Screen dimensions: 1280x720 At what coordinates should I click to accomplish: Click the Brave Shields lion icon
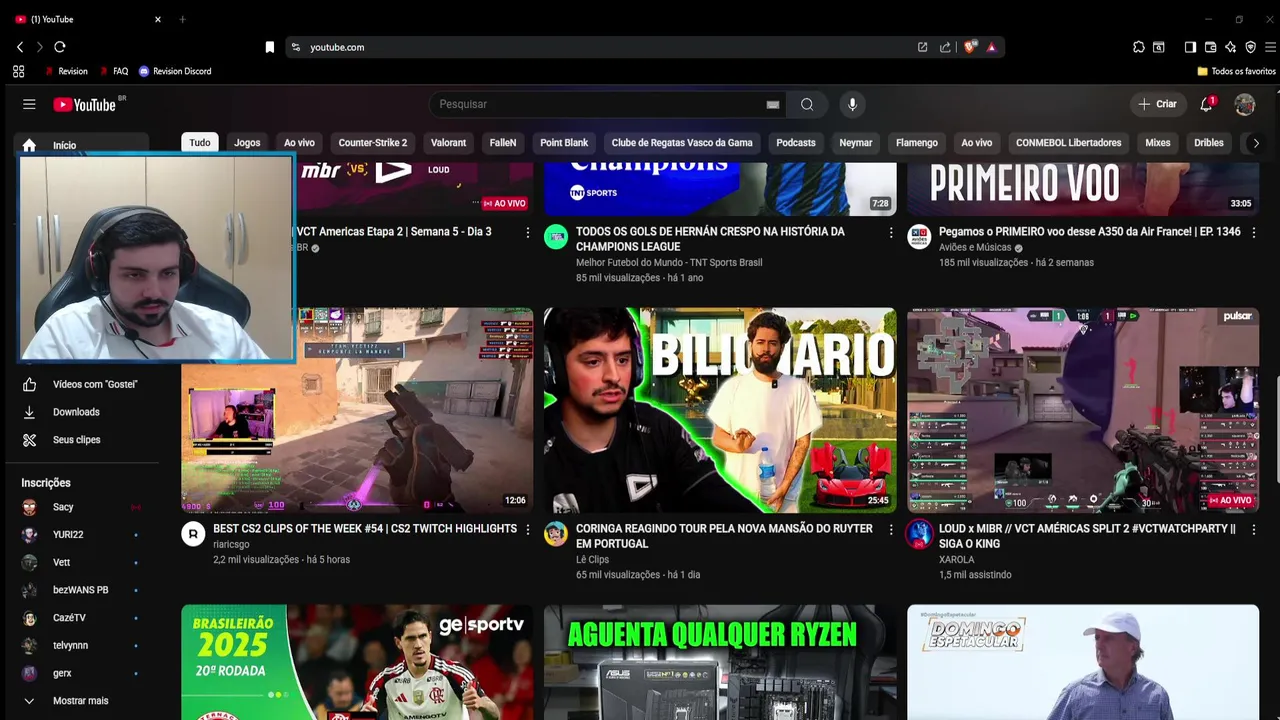point(969,47)
